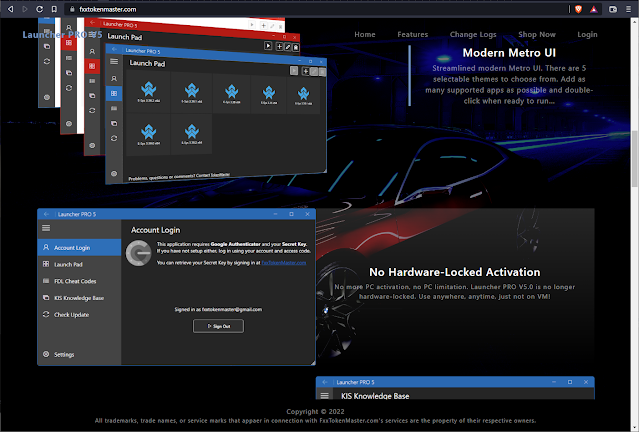Click hamburger menu in blue Launch Pad window
Screen dimensions: 639x432
click(114, 62)
